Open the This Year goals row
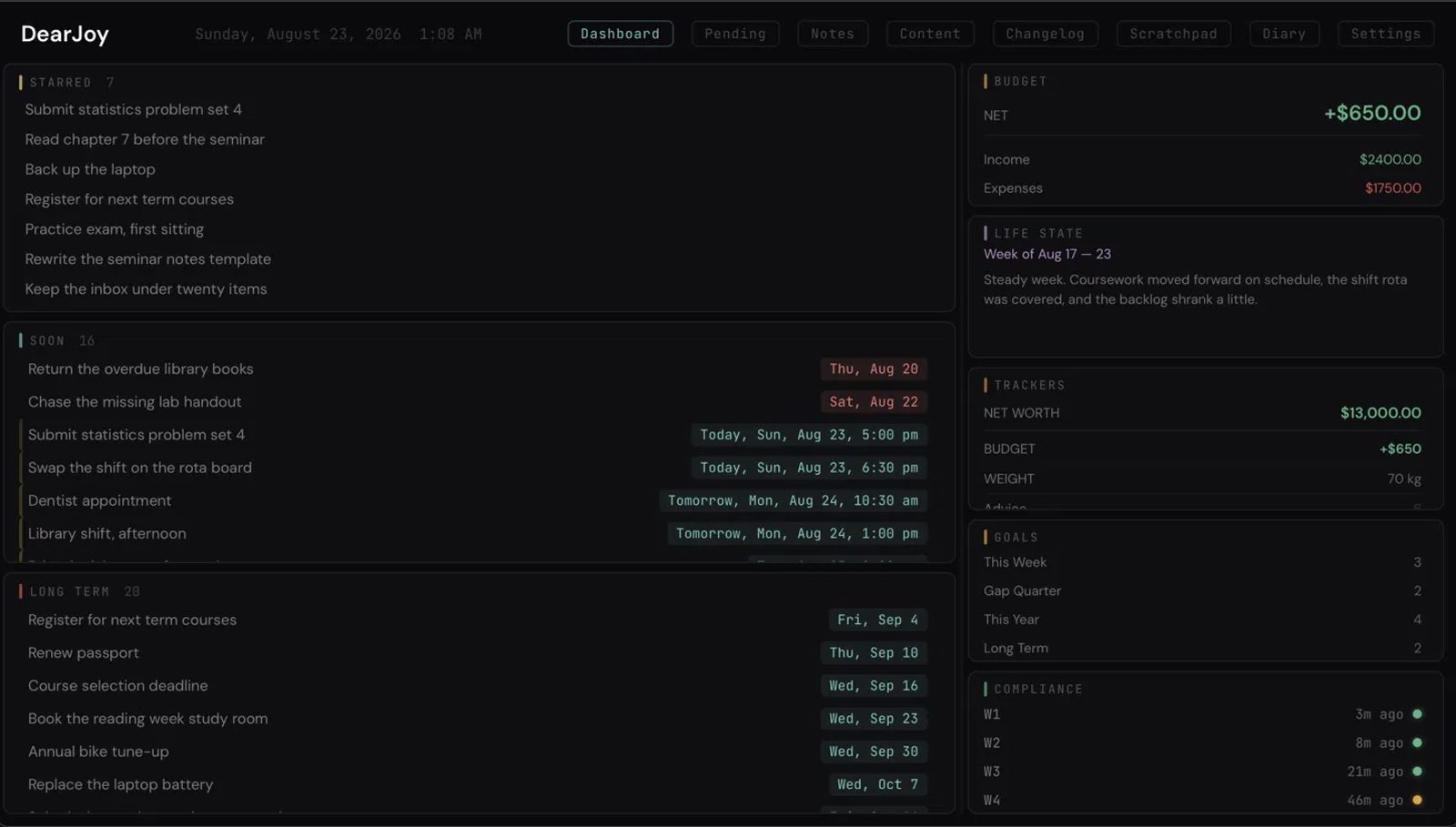This screenshot has width=1456, height=827. point(1202,620)
